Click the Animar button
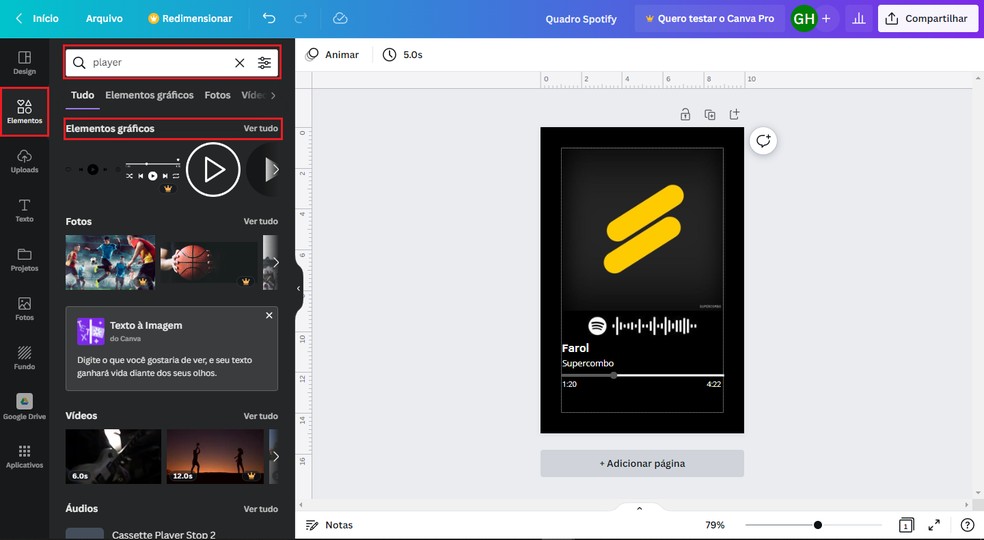Viewport: 984px width, 540px height. (332, 55)
